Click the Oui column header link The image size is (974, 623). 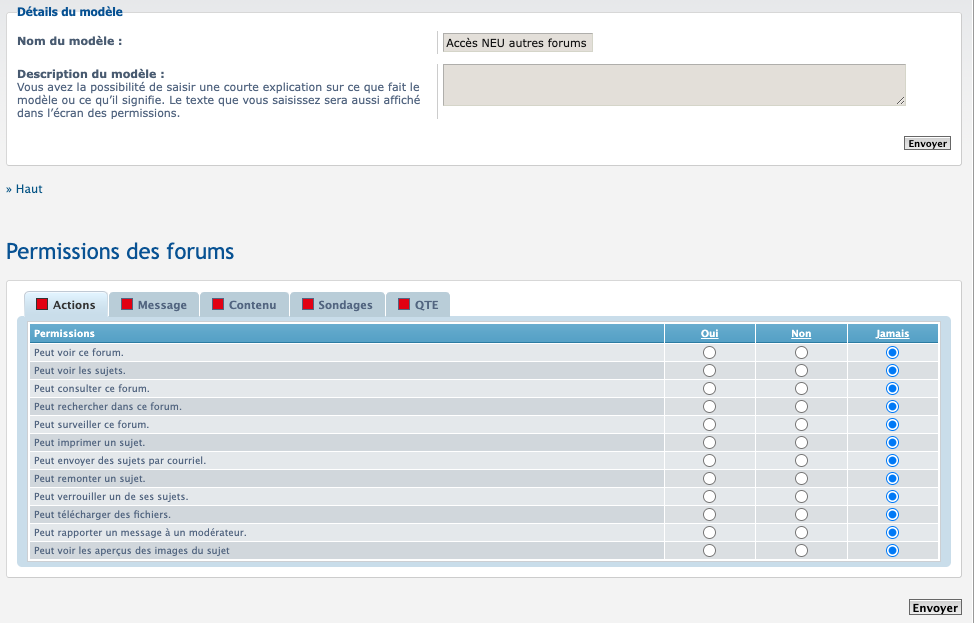coord(710,334)
